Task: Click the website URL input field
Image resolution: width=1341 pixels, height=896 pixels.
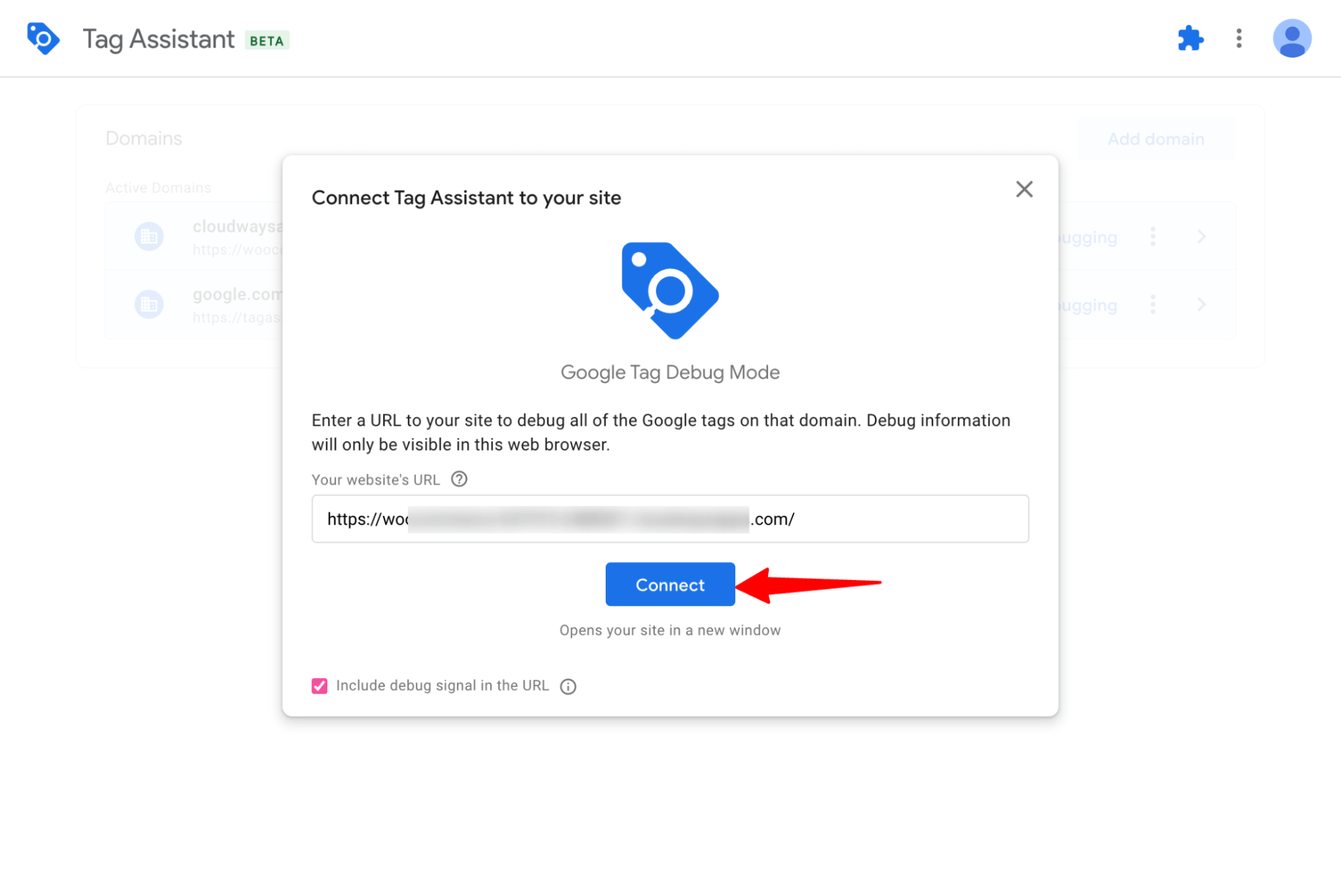Action: pyautogui.click(x=670, y=518)
